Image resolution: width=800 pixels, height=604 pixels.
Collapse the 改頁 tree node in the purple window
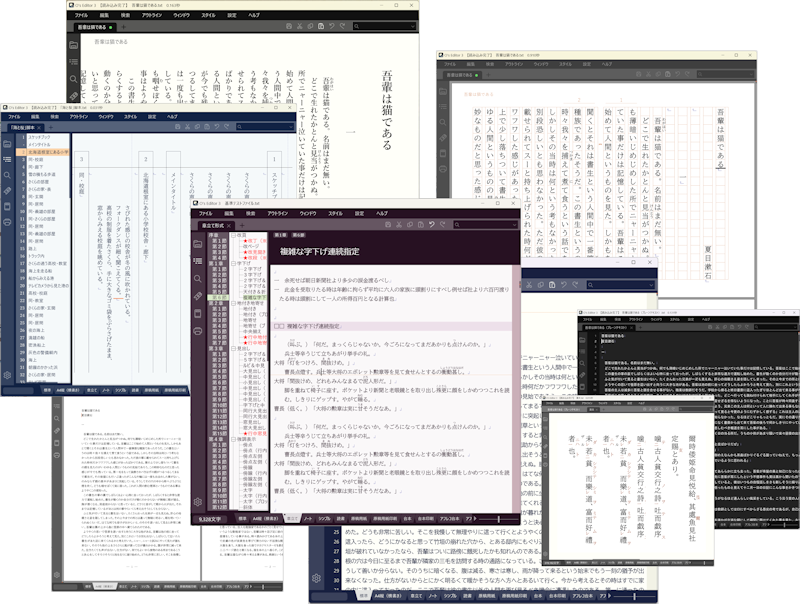click(234, 235)
